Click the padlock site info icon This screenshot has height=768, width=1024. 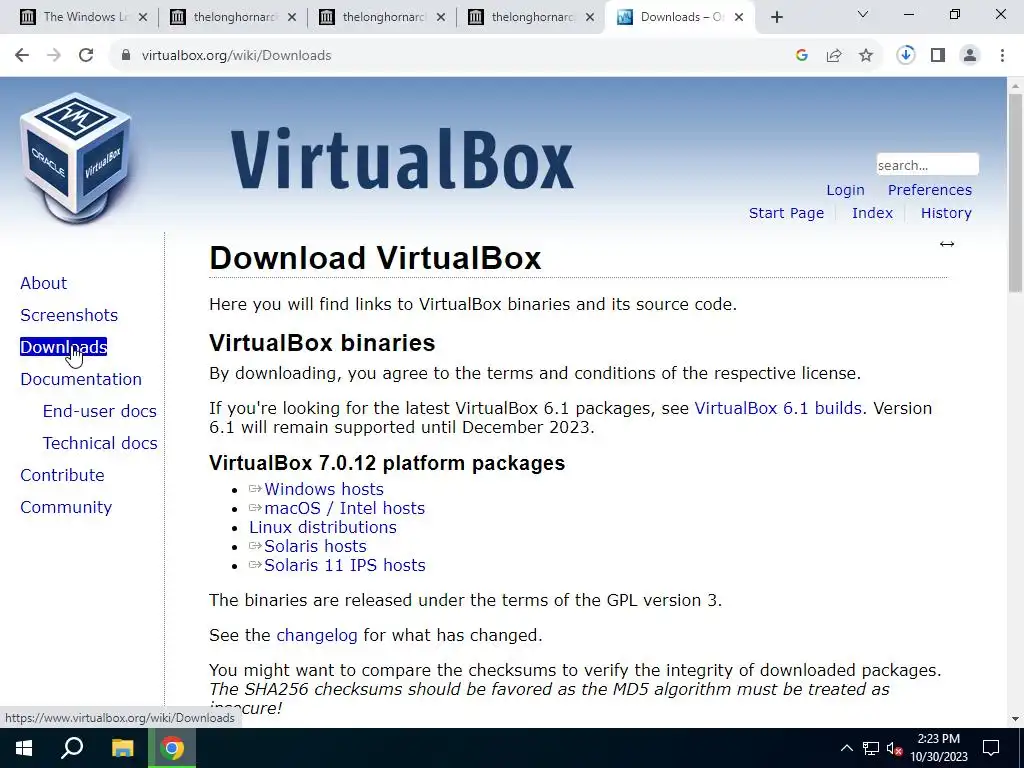click(x=126, y=56)
